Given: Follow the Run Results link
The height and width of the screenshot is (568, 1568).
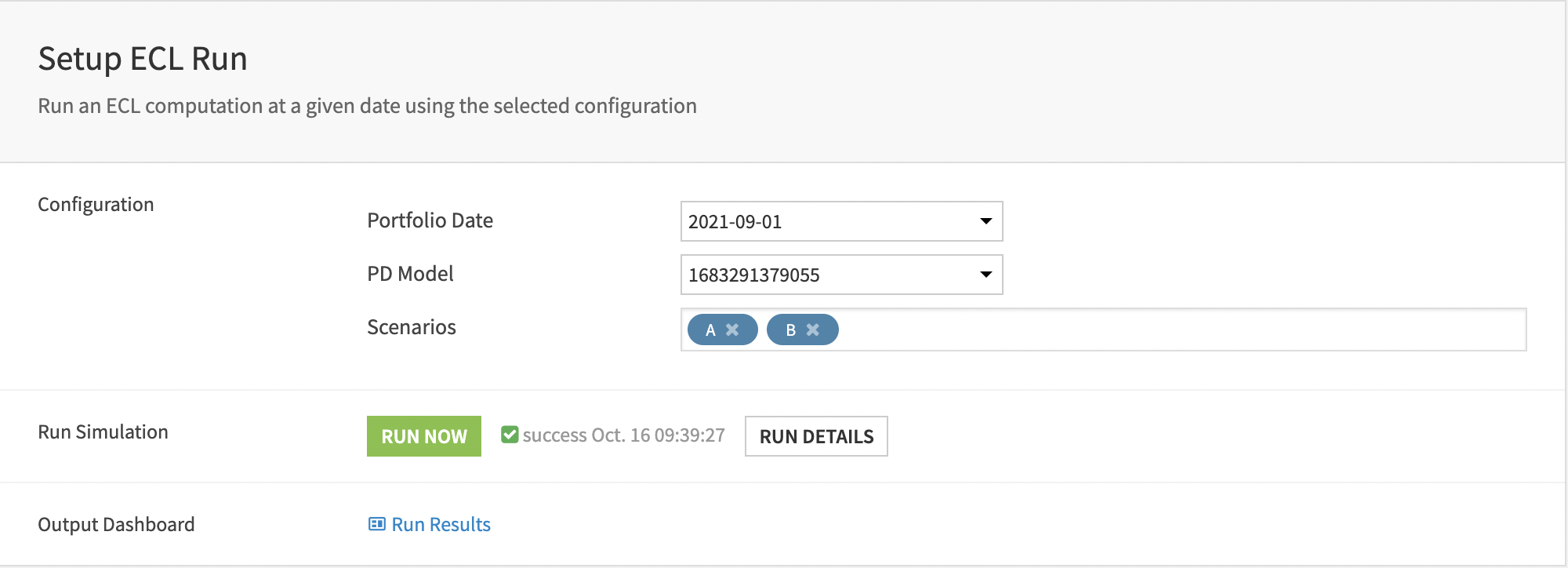Looking at the screenshot, I should point(441,523).
